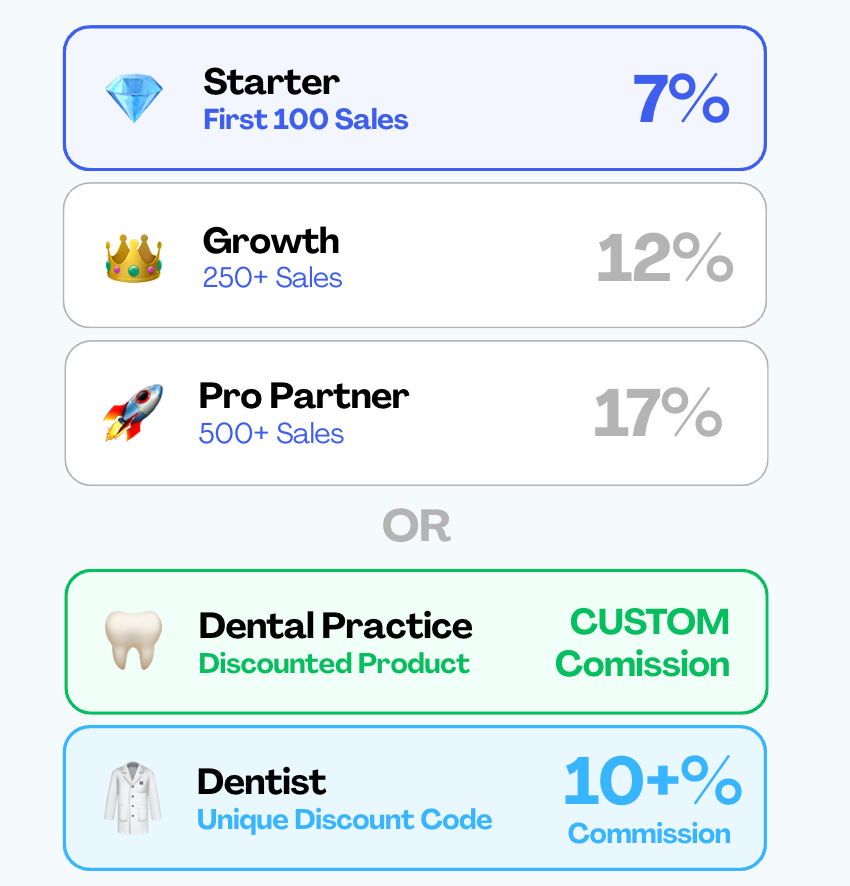850x886 pixels.
Task: Click the crown icon on Growth tier
Action: tap(134, 258)
